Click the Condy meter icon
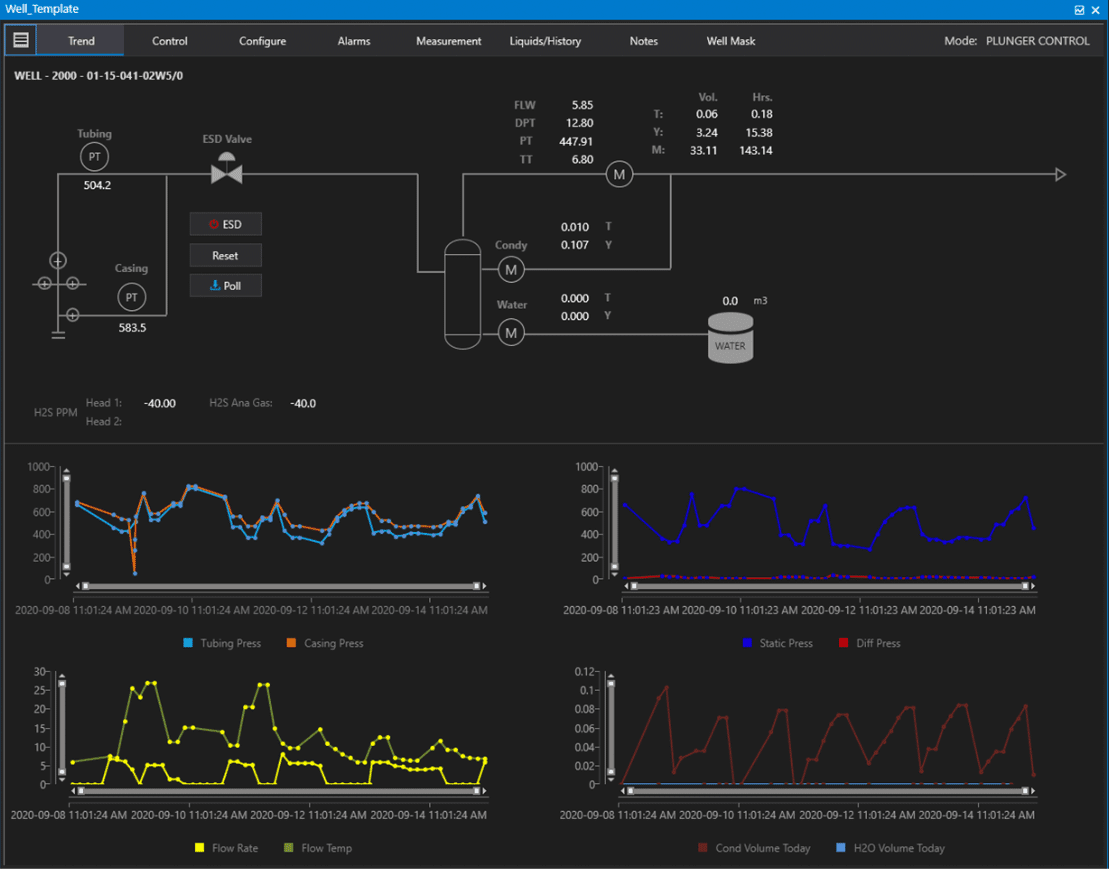The image size is (1109, 869). pos(510,269)
